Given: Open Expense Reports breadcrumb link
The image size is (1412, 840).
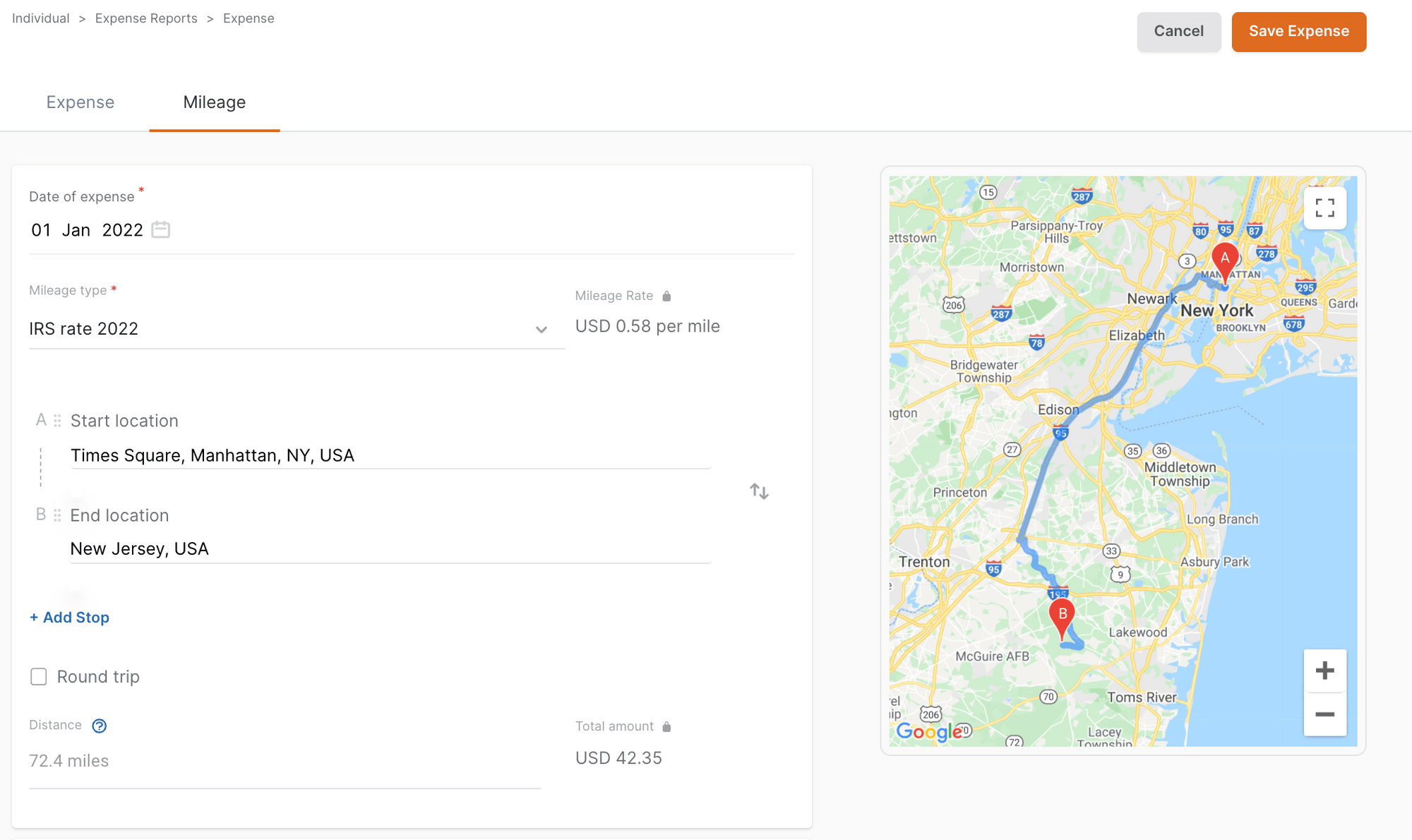Looking at the screenshot, I should click(x=146, y=18).
